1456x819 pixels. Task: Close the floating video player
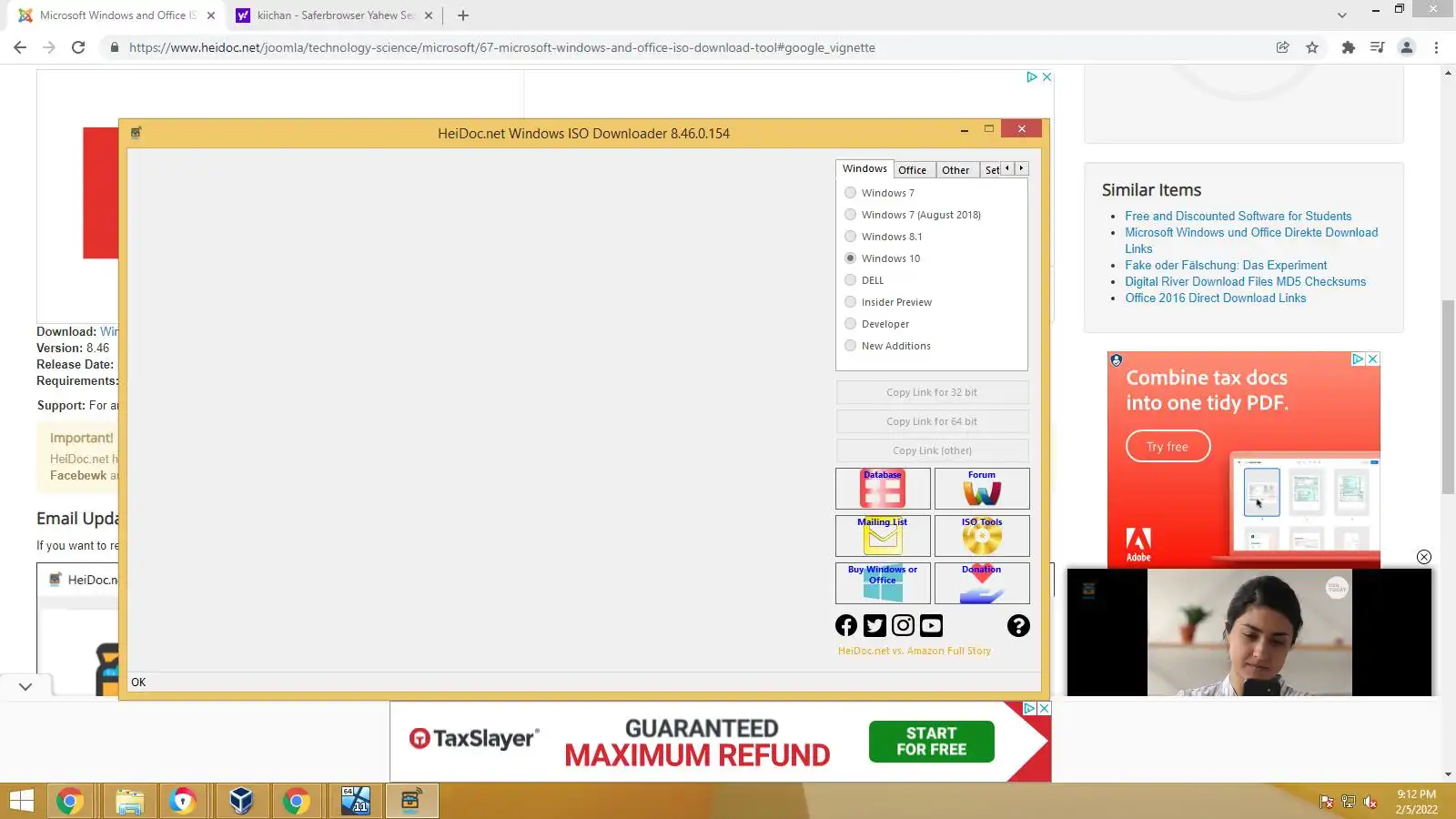(x=1424, y=557)
